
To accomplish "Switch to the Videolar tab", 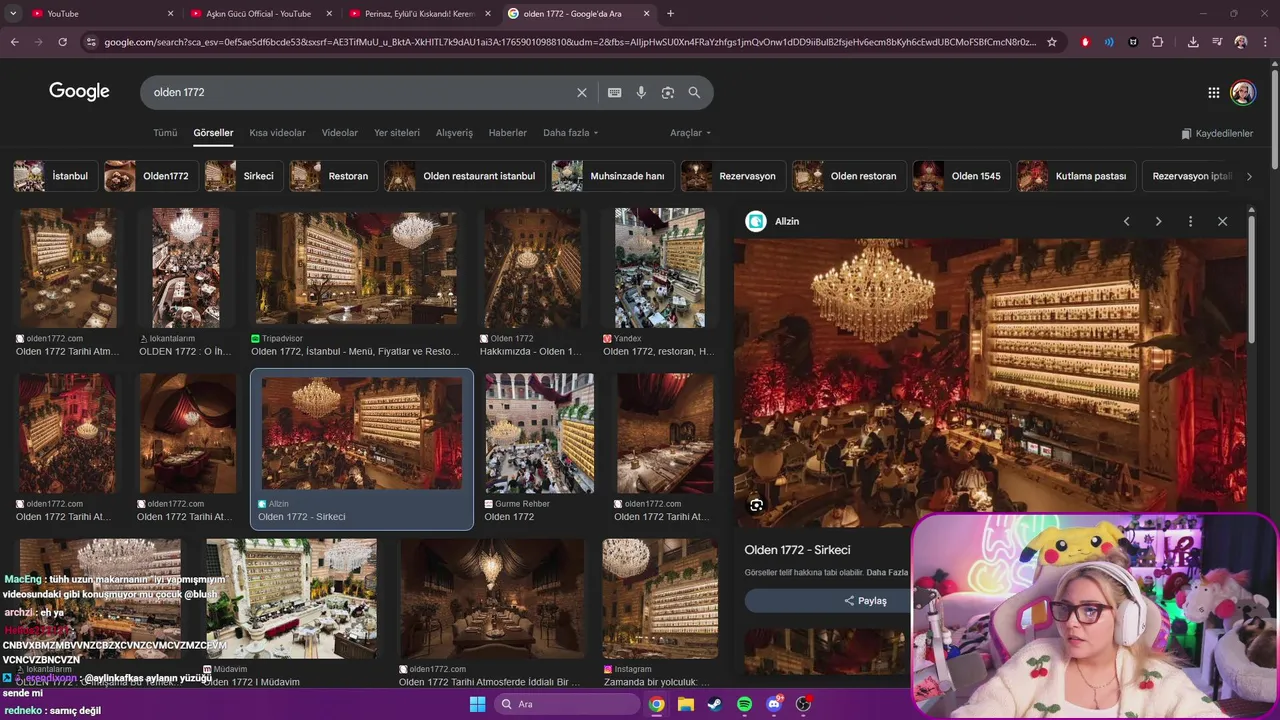I will [x=340, y=133].
